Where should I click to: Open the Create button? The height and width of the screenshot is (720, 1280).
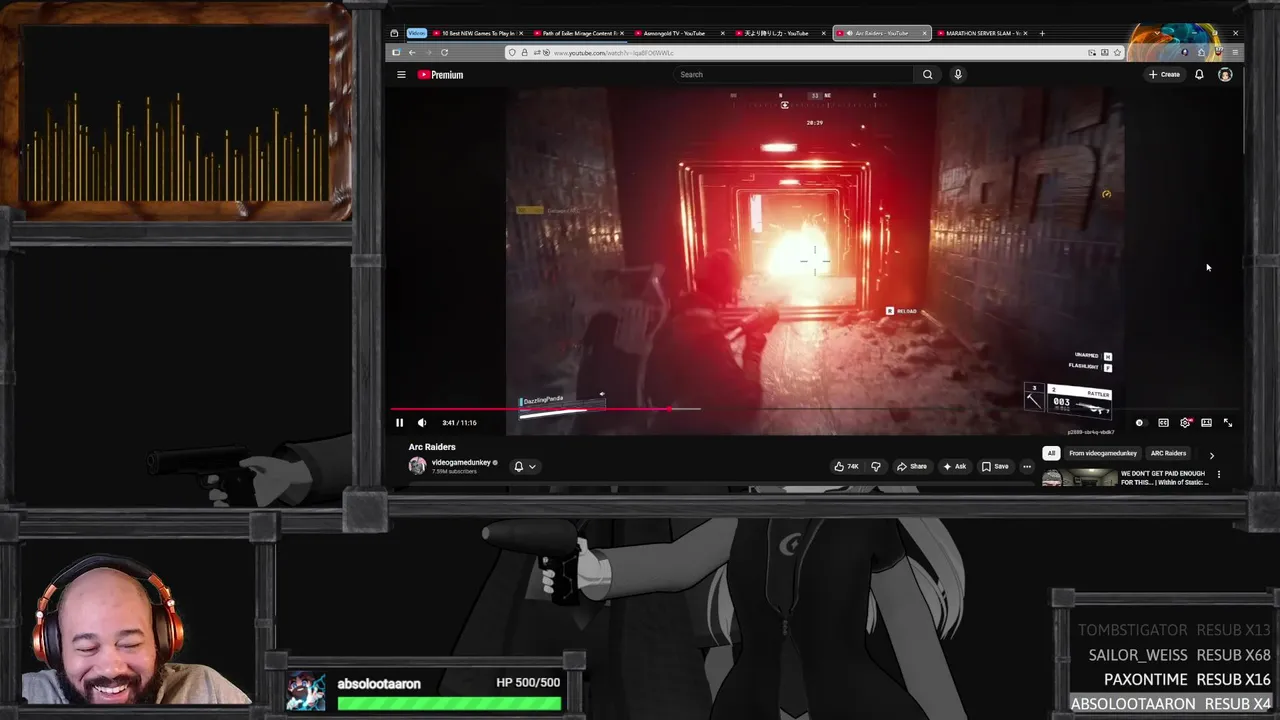coord(1164,74)
